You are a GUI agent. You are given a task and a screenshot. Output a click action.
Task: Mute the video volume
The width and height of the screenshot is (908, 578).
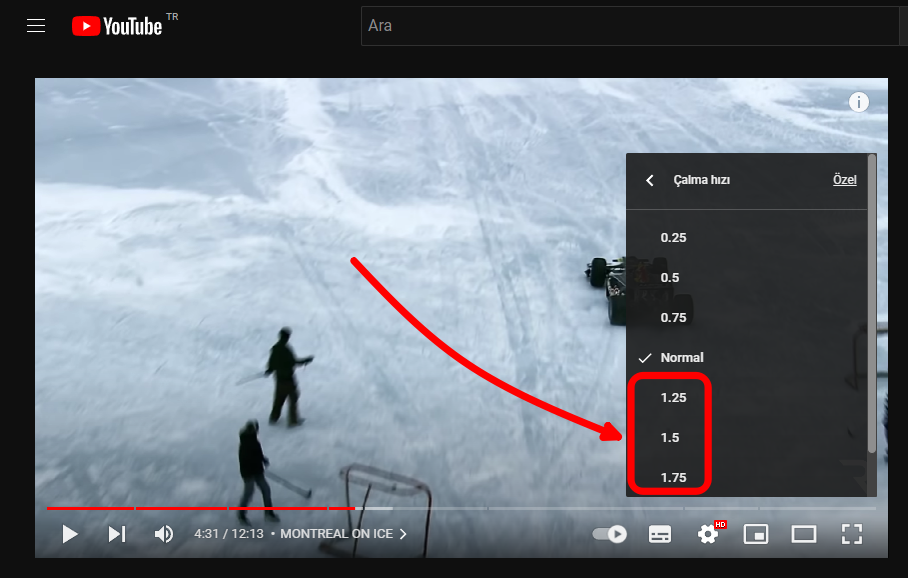(164, 534)
